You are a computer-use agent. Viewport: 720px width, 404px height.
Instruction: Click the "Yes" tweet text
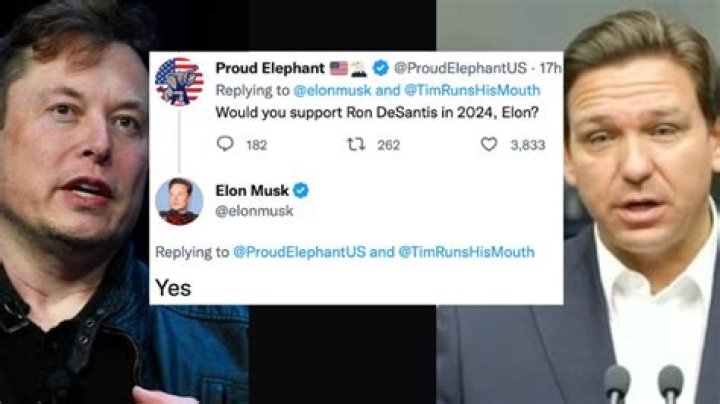click(x=173, y=287)
